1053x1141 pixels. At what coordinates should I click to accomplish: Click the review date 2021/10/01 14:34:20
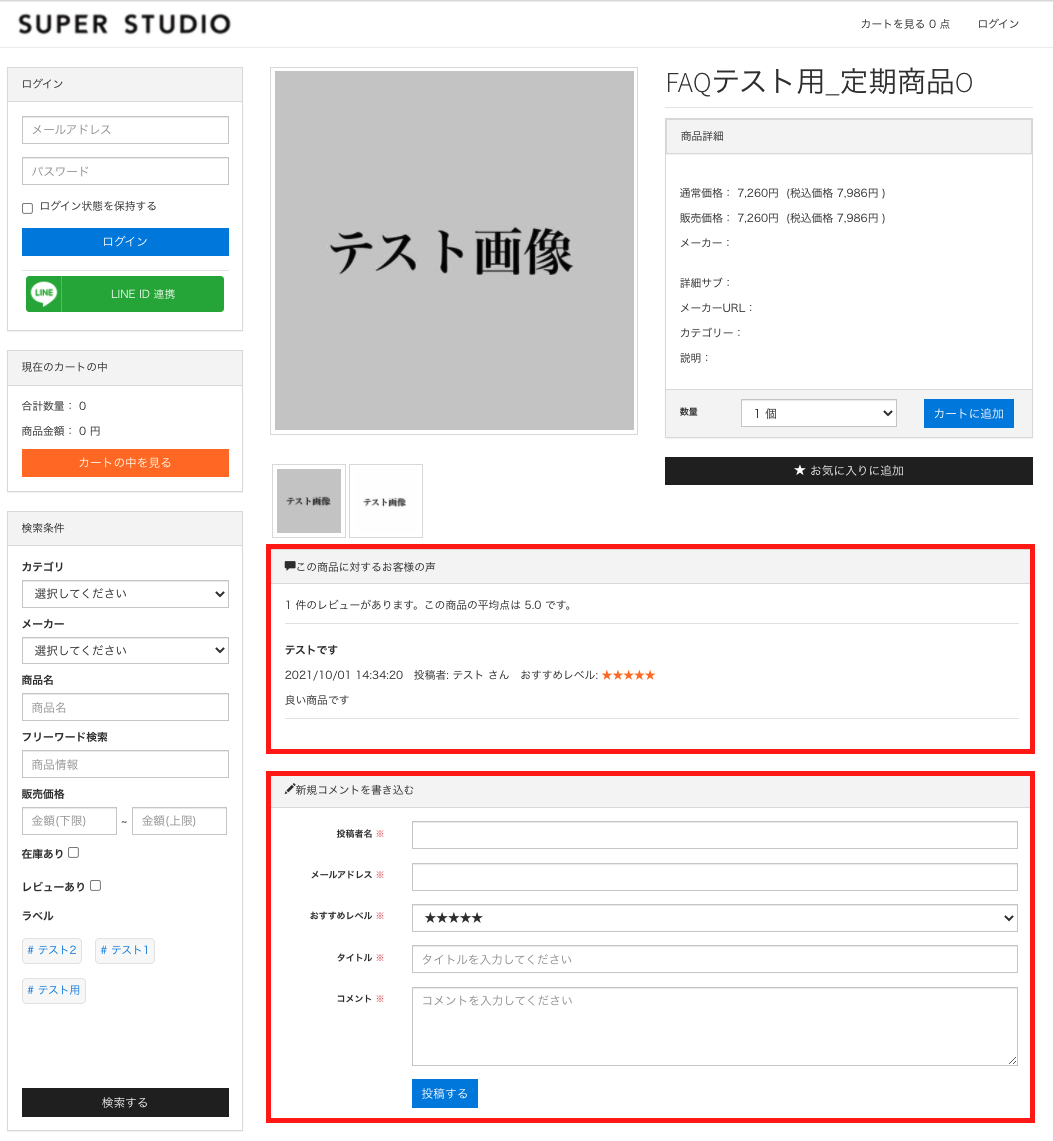pyautogui.click(x=343, y=675)
